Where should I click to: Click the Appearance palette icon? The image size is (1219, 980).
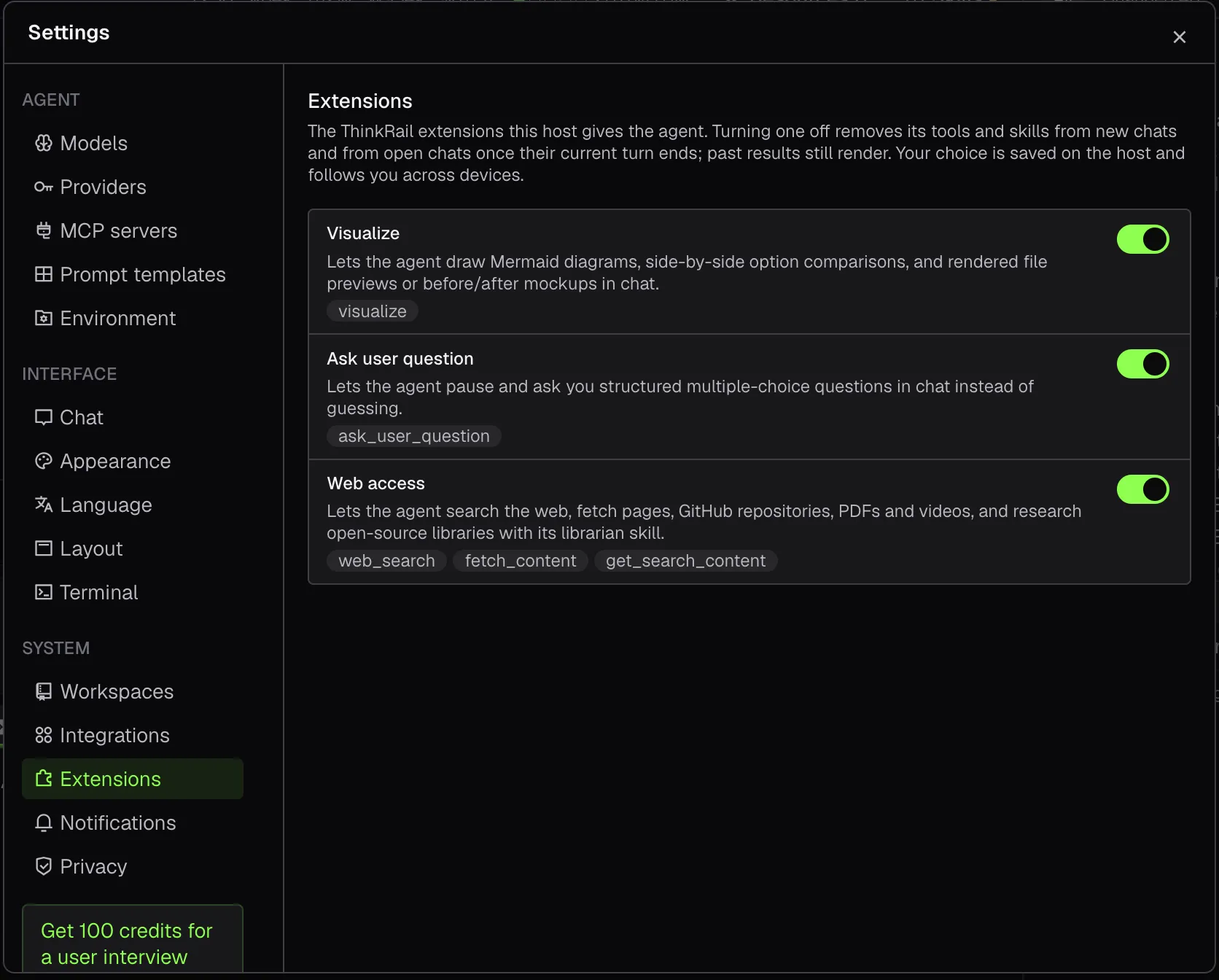coord(44,461)
